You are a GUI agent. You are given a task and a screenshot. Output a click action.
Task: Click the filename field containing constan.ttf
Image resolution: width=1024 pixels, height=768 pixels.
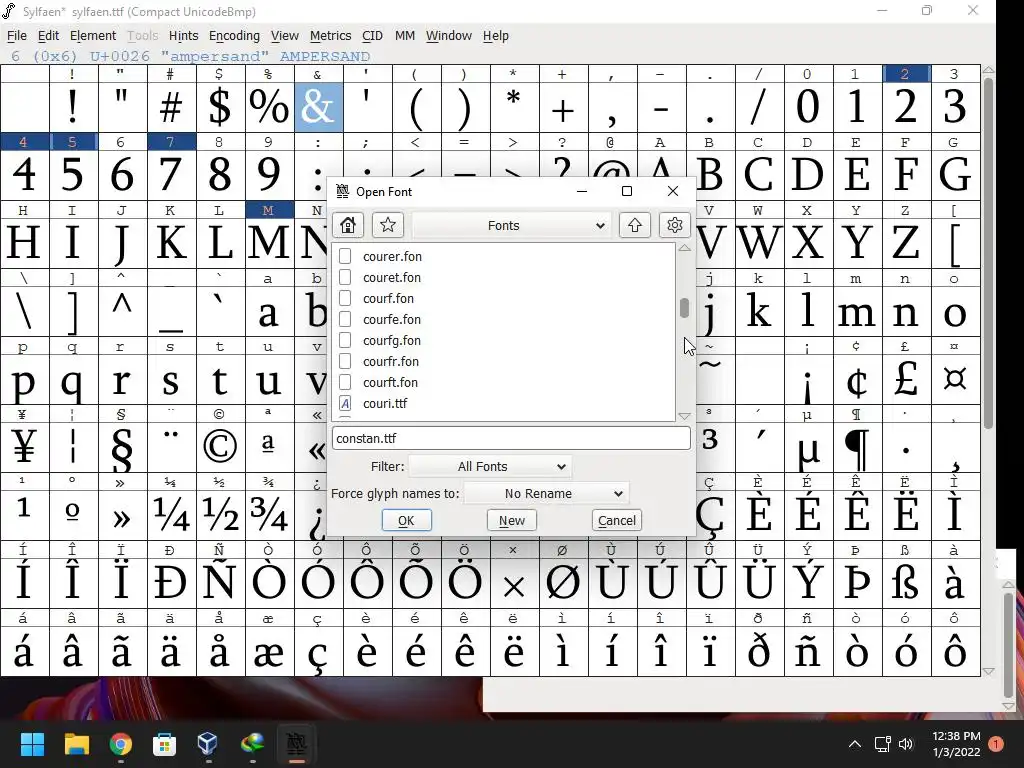pyautogui.click(x=511, y=438)
